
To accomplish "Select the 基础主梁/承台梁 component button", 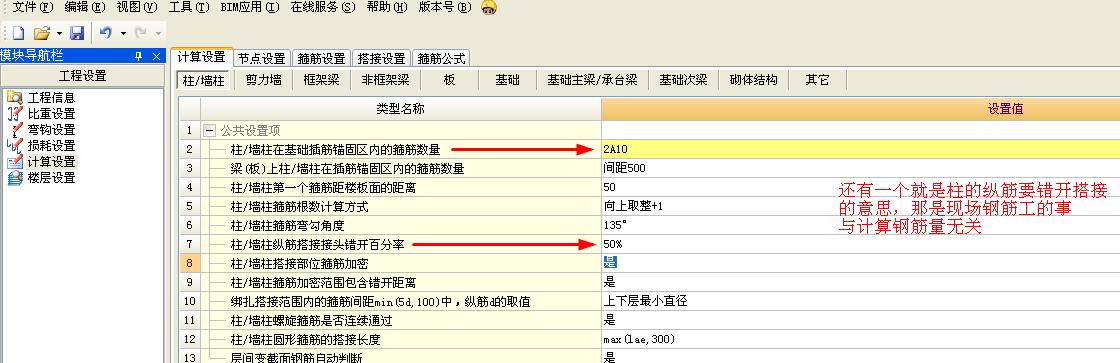I will coord(592,80).
